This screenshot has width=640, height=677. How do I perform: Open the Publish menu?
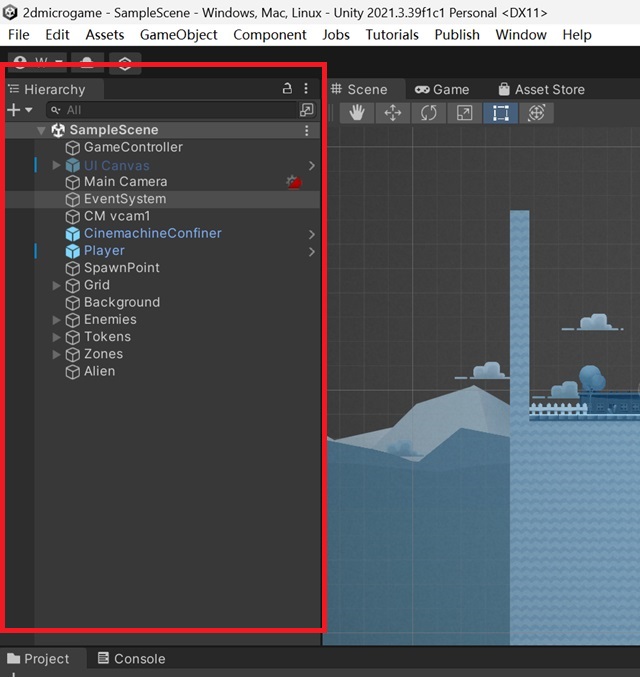[x=457, y=35]
